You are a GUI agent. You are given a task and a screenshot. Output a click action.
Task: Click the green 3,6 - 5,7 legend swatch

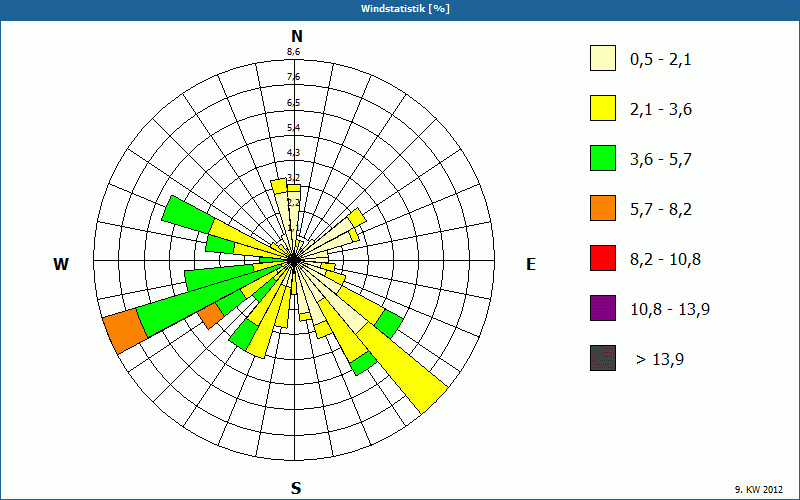[603, 158]
